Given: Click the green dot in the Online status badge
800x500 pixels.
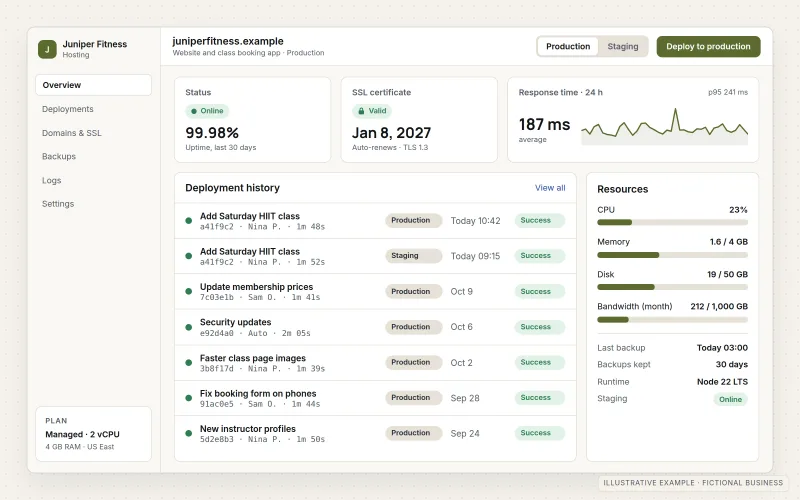Looking at the screenshot, I should [194, 111].
